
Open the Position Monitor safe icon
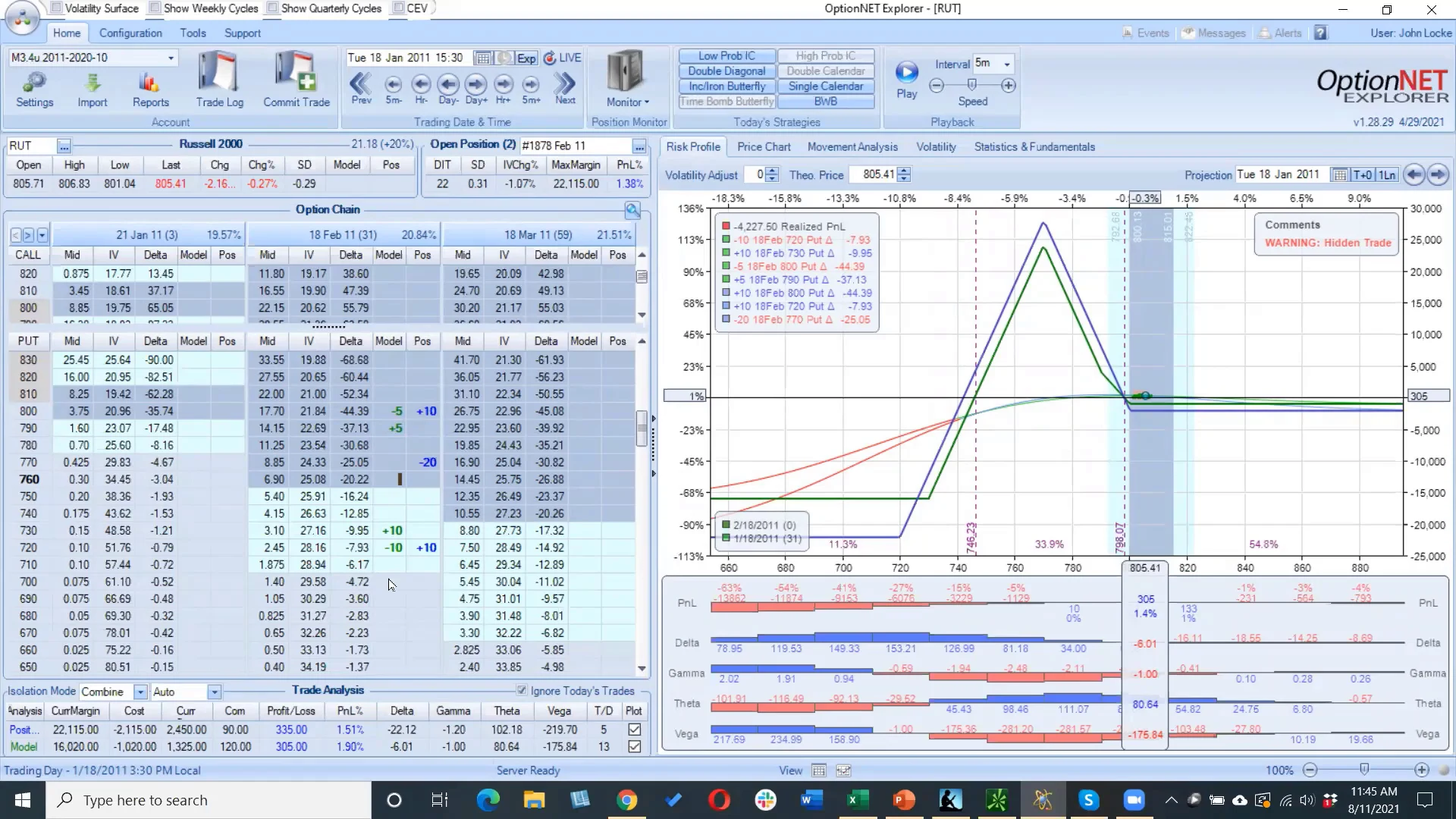click(x=626, y=72)
